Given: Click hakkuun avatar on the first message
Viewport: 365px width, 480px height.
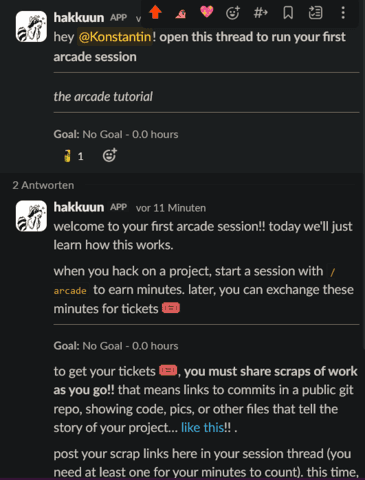Looking at the screenshot, I should [x=31, y=26].
